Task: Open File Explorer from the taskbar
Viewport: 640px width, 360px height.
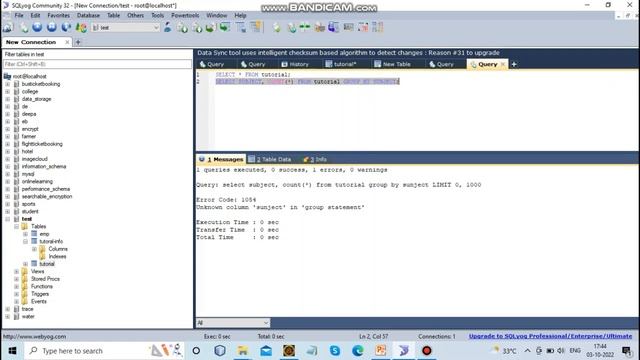Action: coord(243,351)
